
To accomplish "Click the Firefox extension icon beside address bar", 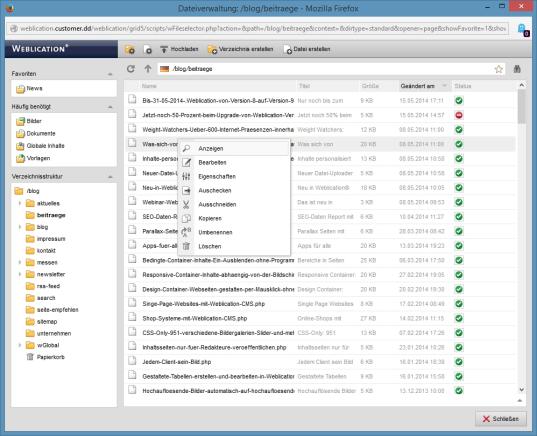I will (x=523, y=29).
